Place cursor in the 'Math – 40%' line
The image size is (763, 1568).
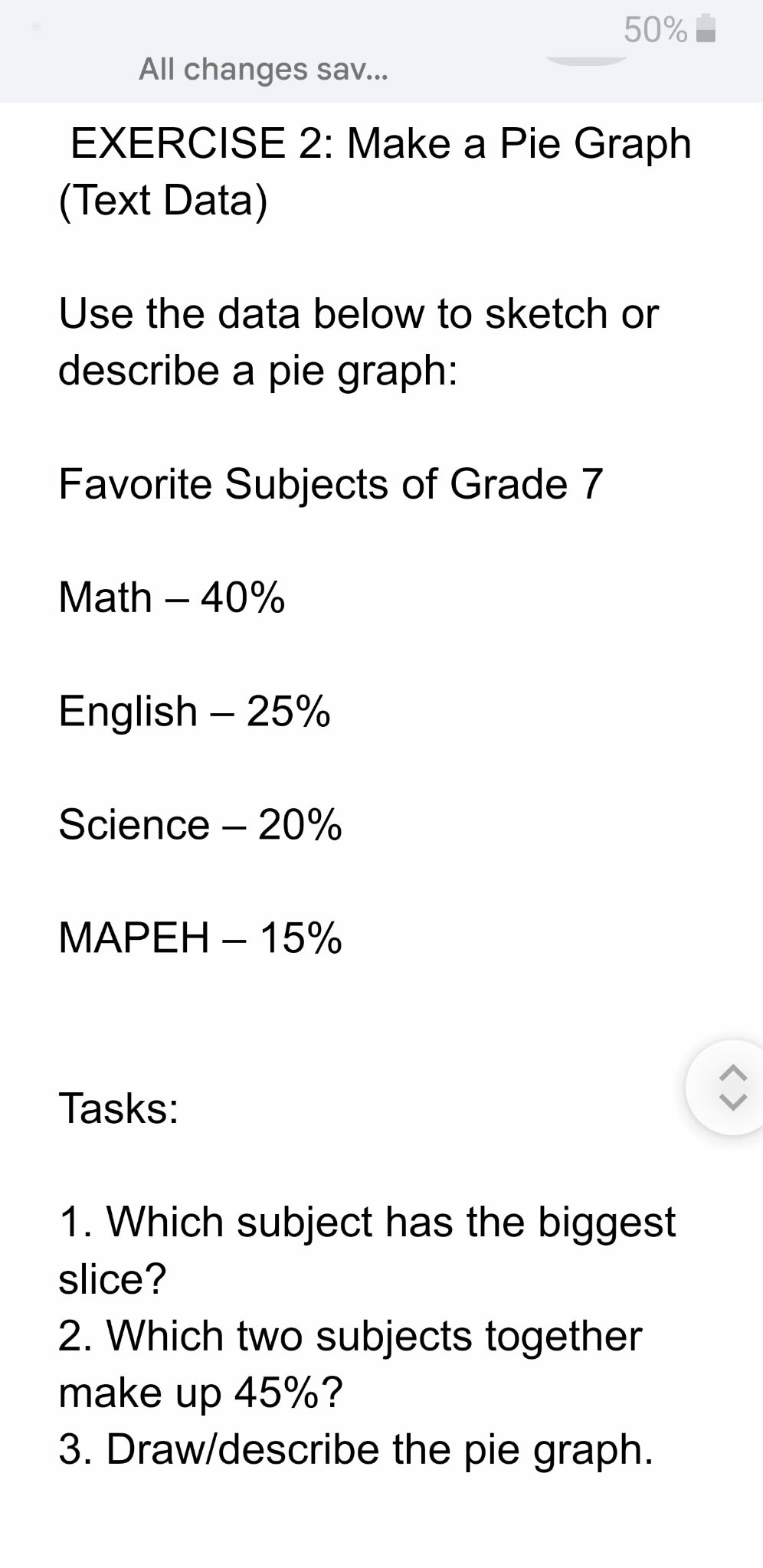pos(170,598)
